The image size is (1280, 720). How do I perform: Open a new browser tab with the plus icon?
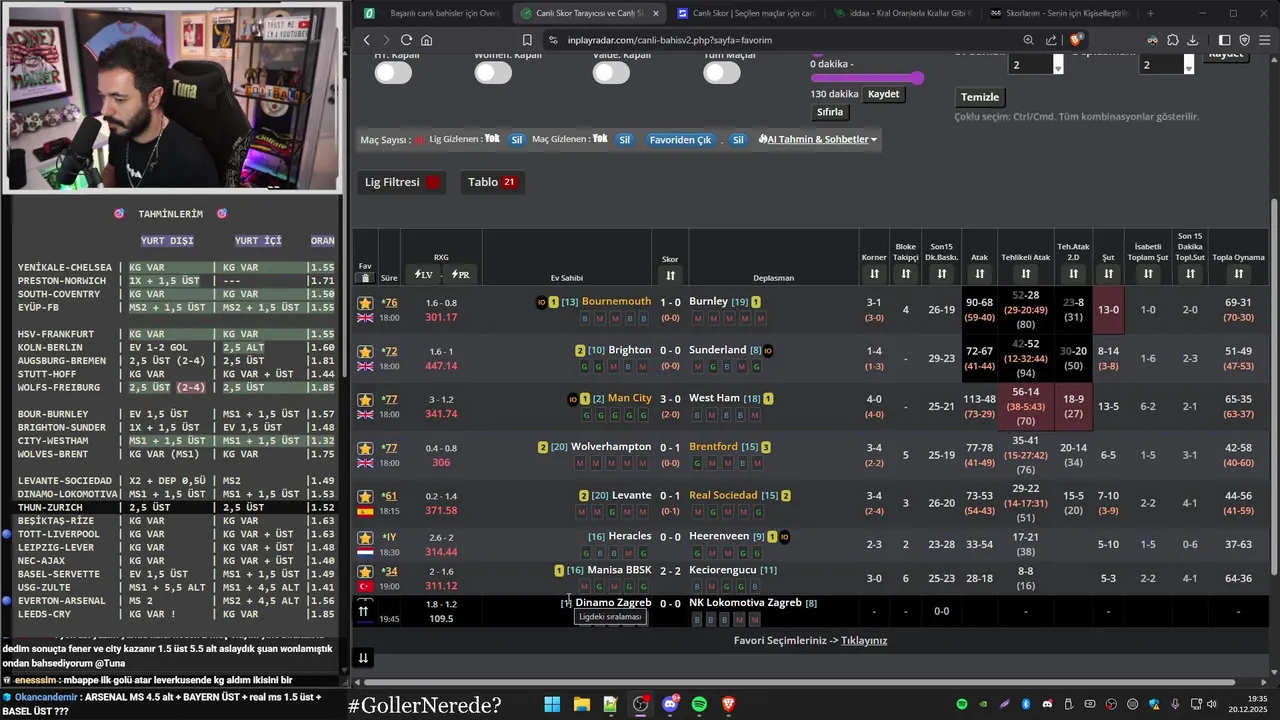coord(1150,13)
